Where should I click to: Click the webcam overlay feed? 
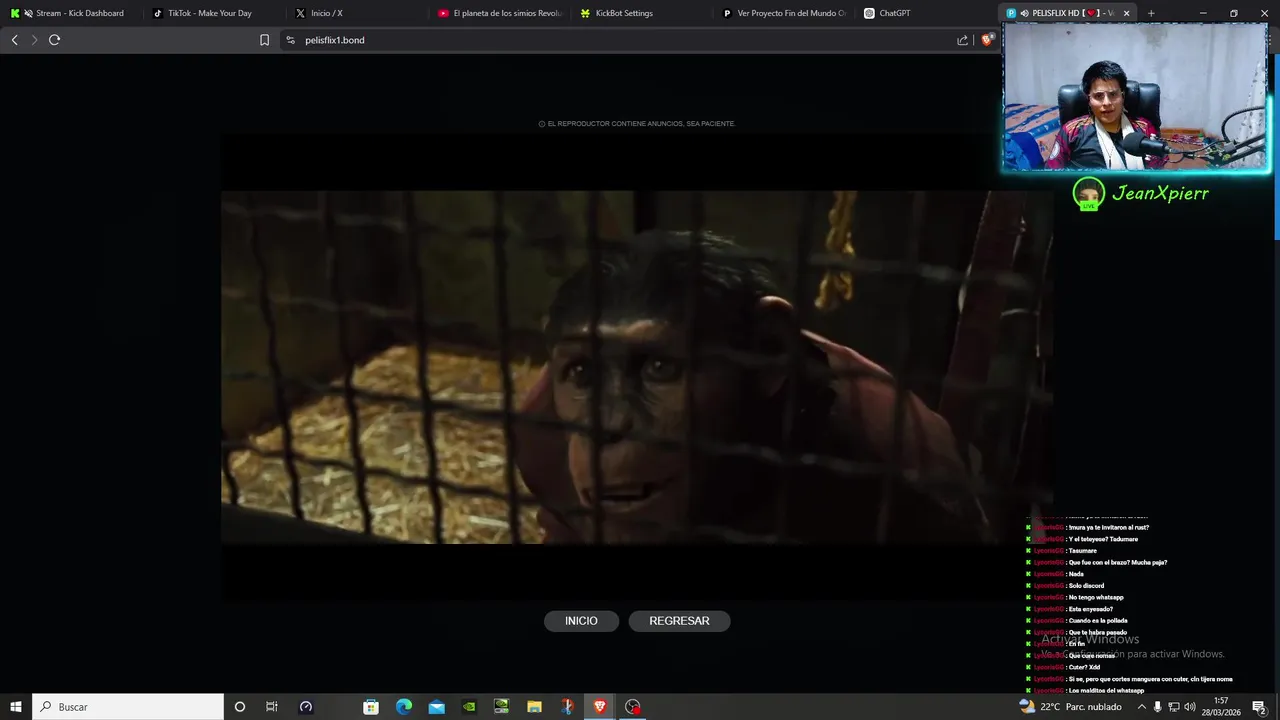pyautogui.click(x=1136, y=97)
